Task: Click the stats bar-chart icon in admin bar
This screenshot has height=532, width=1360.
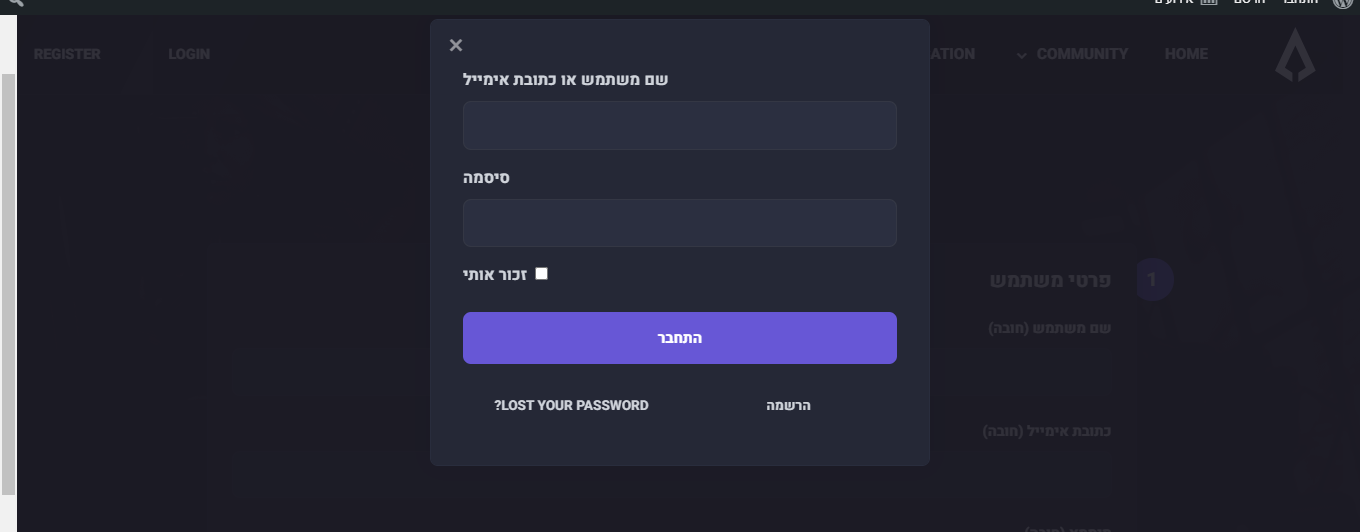Action: [x=1208, y=3]
